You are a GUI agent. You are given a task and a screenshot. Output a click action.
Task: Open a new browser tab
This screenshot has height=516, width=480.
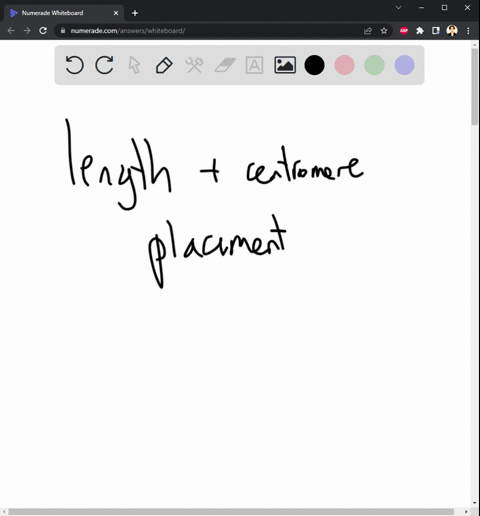coord(135,13)
